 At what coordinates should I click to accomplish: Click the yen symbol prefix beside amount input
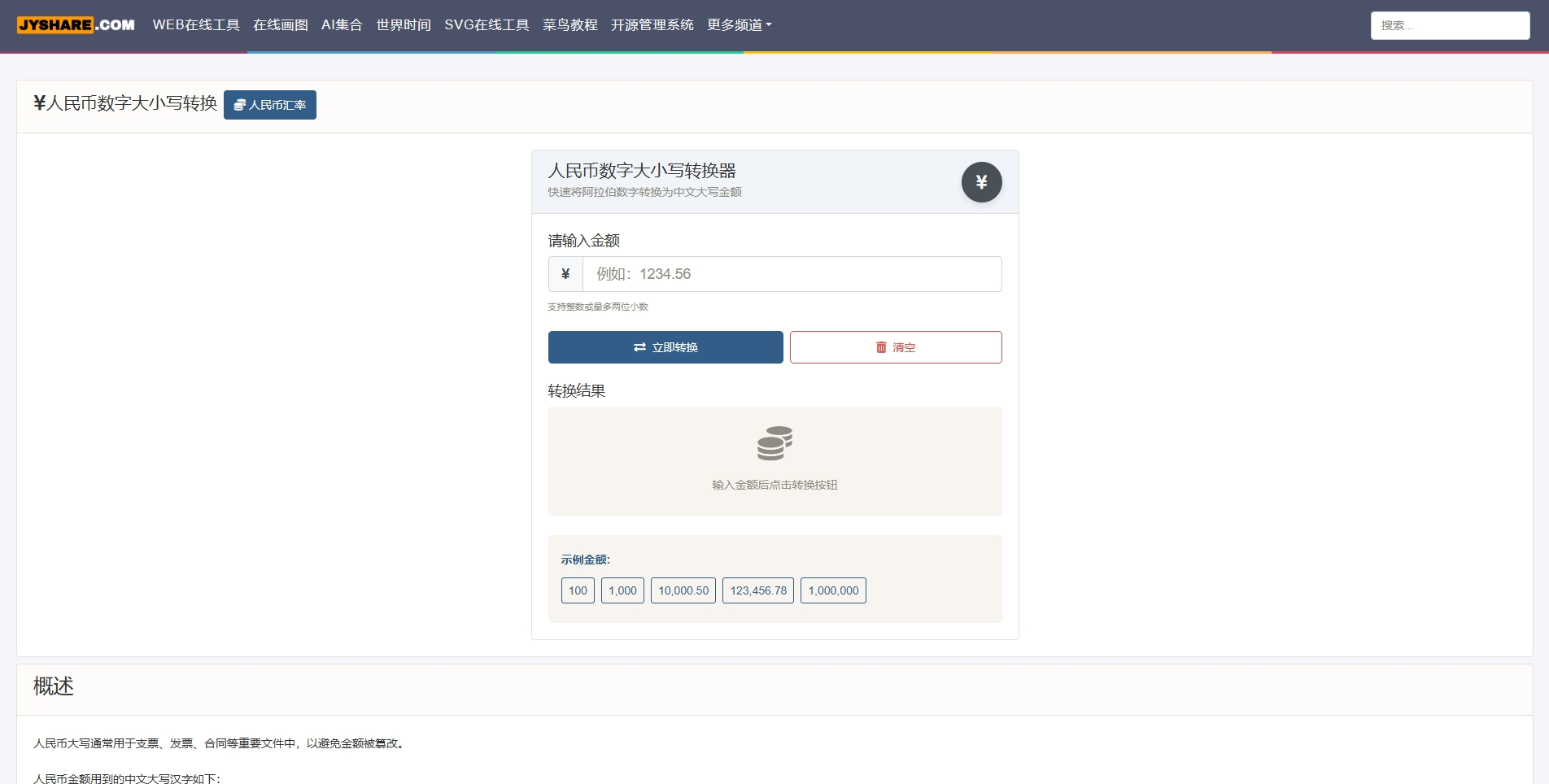pyautogui.click(x=565, y=274)
